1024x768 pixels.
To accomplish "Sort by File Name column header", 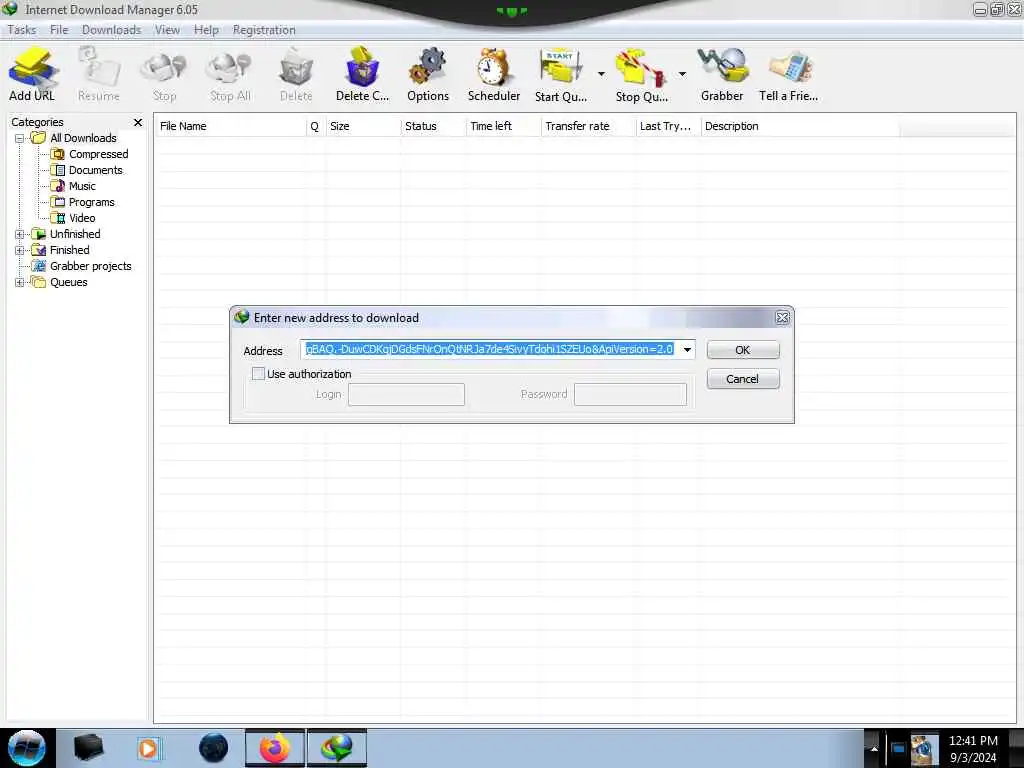I will point(231,127).
